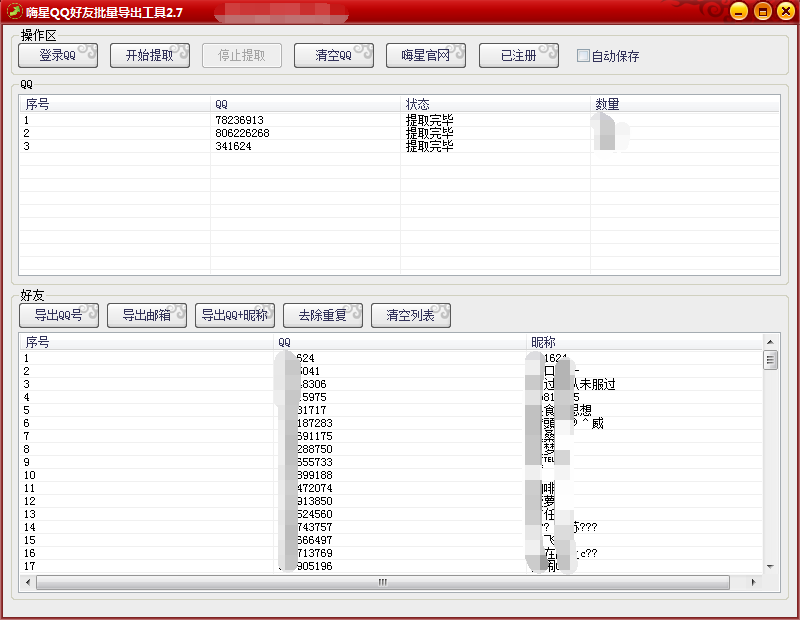
Task: Click the 昵称 column header
Action: point(644,342)
